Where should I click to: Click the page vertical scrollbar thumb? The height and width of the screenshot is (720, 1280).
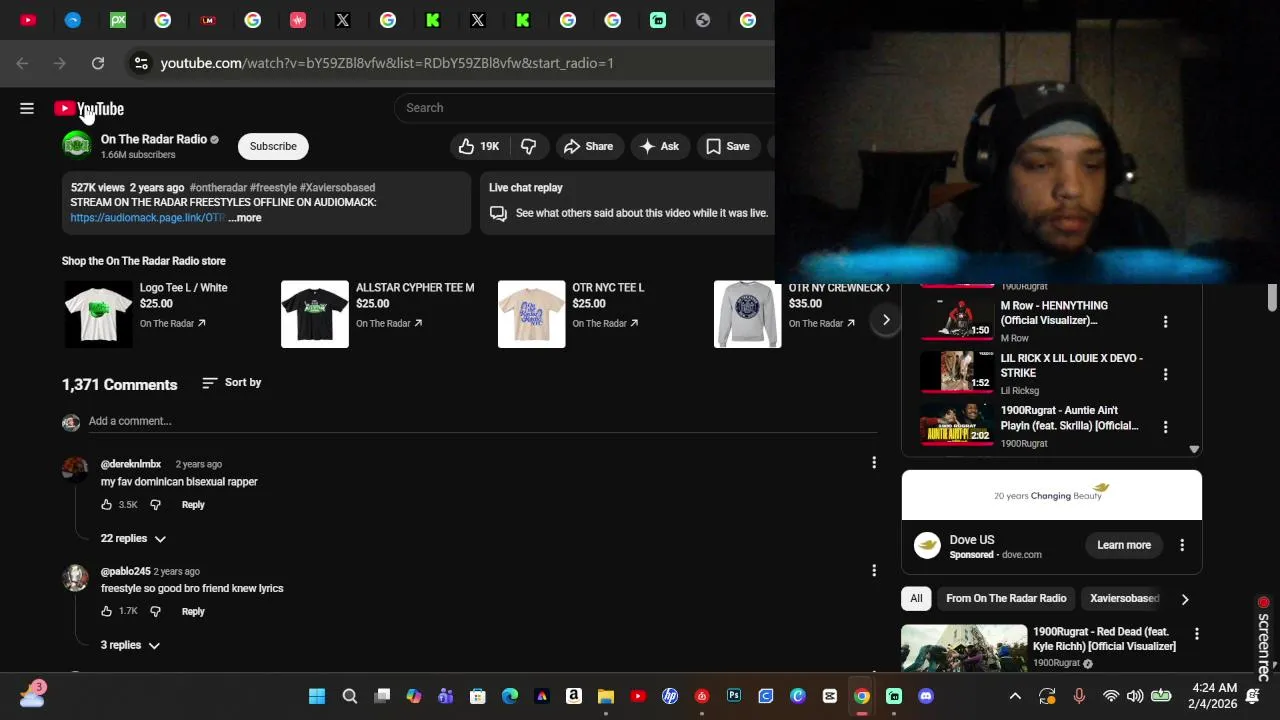pos(1272,297)
